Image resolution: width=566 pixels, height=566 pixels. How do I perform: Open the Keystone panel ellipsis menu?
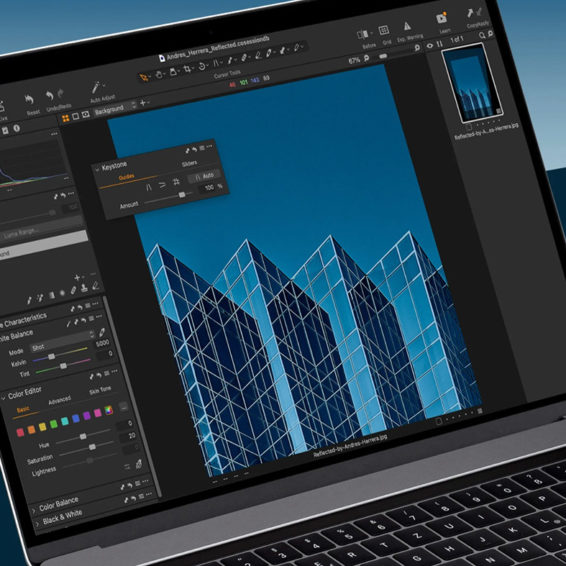210,146
